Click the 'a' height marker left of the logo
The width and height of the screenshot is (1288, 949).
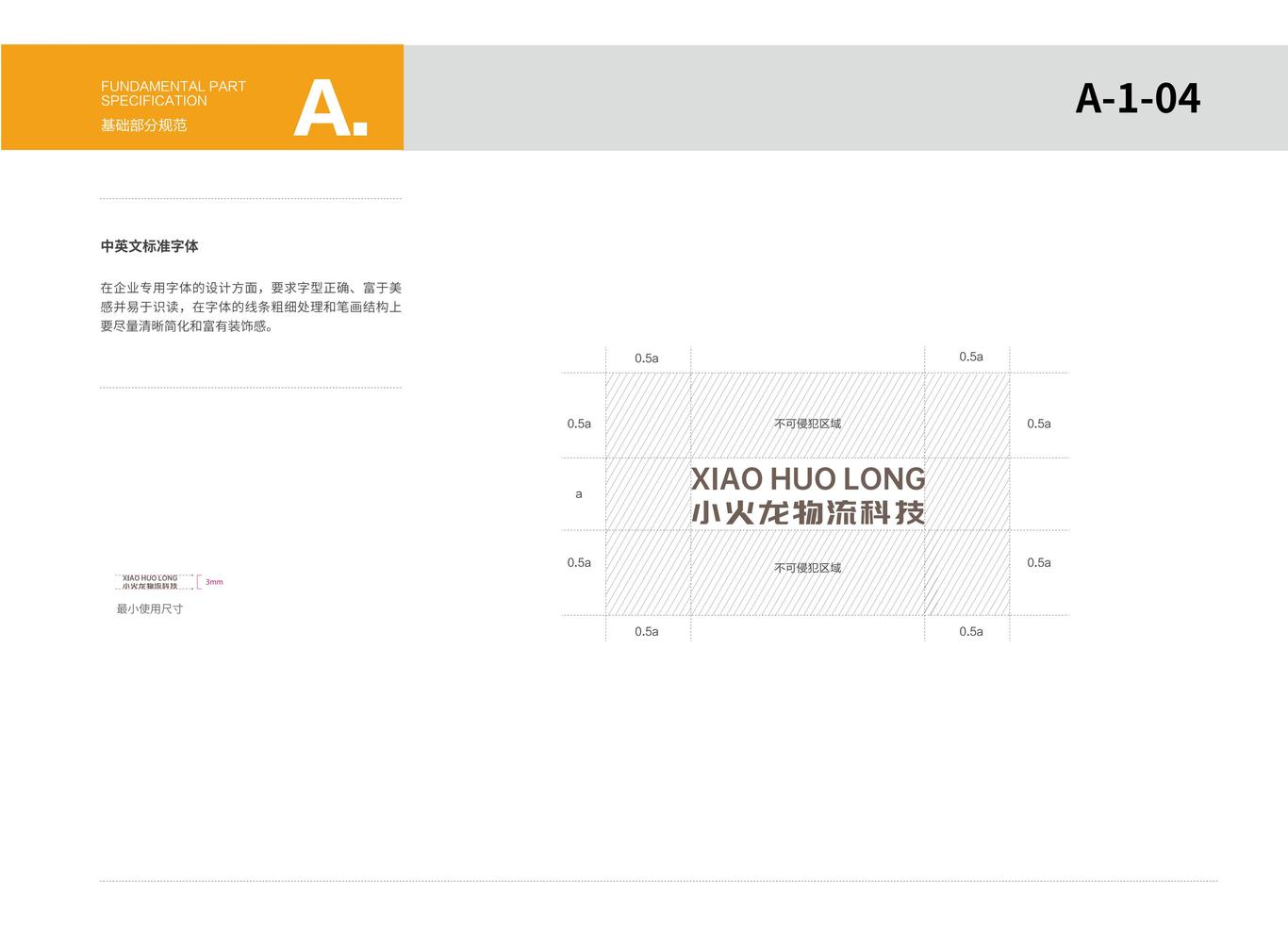[579, 494]
